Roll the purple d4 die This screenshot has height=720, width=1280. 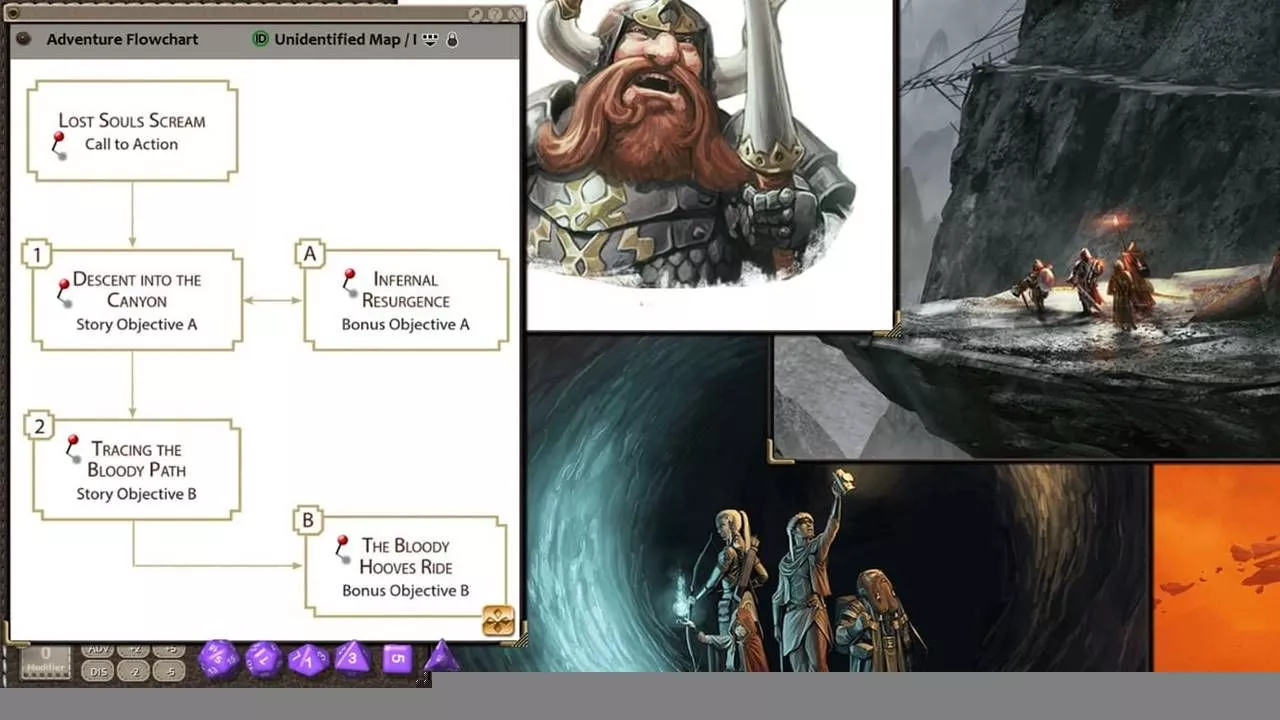point(441,657)
